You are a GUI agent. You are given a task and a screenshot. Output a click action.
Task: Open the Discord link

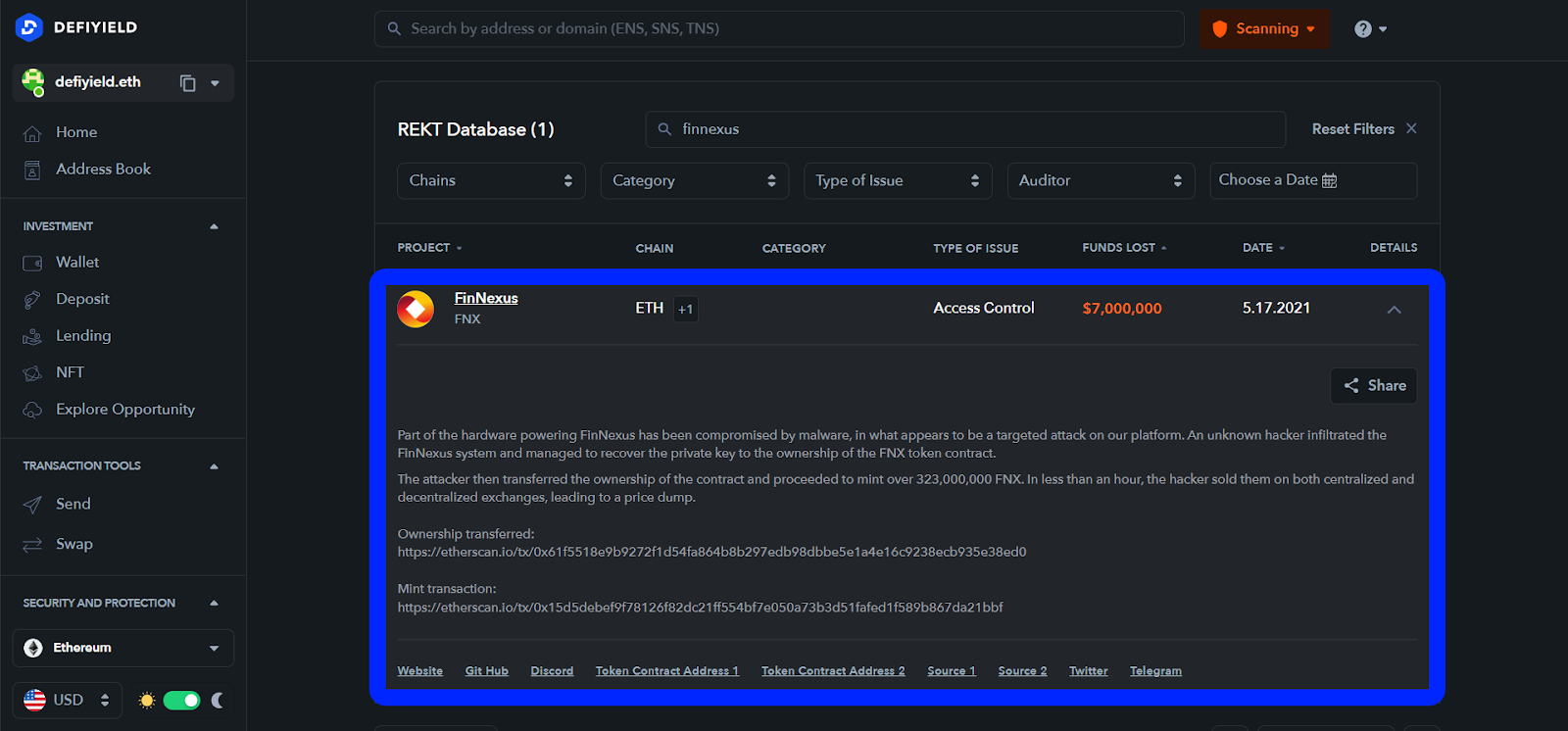(x=552, y=671)
